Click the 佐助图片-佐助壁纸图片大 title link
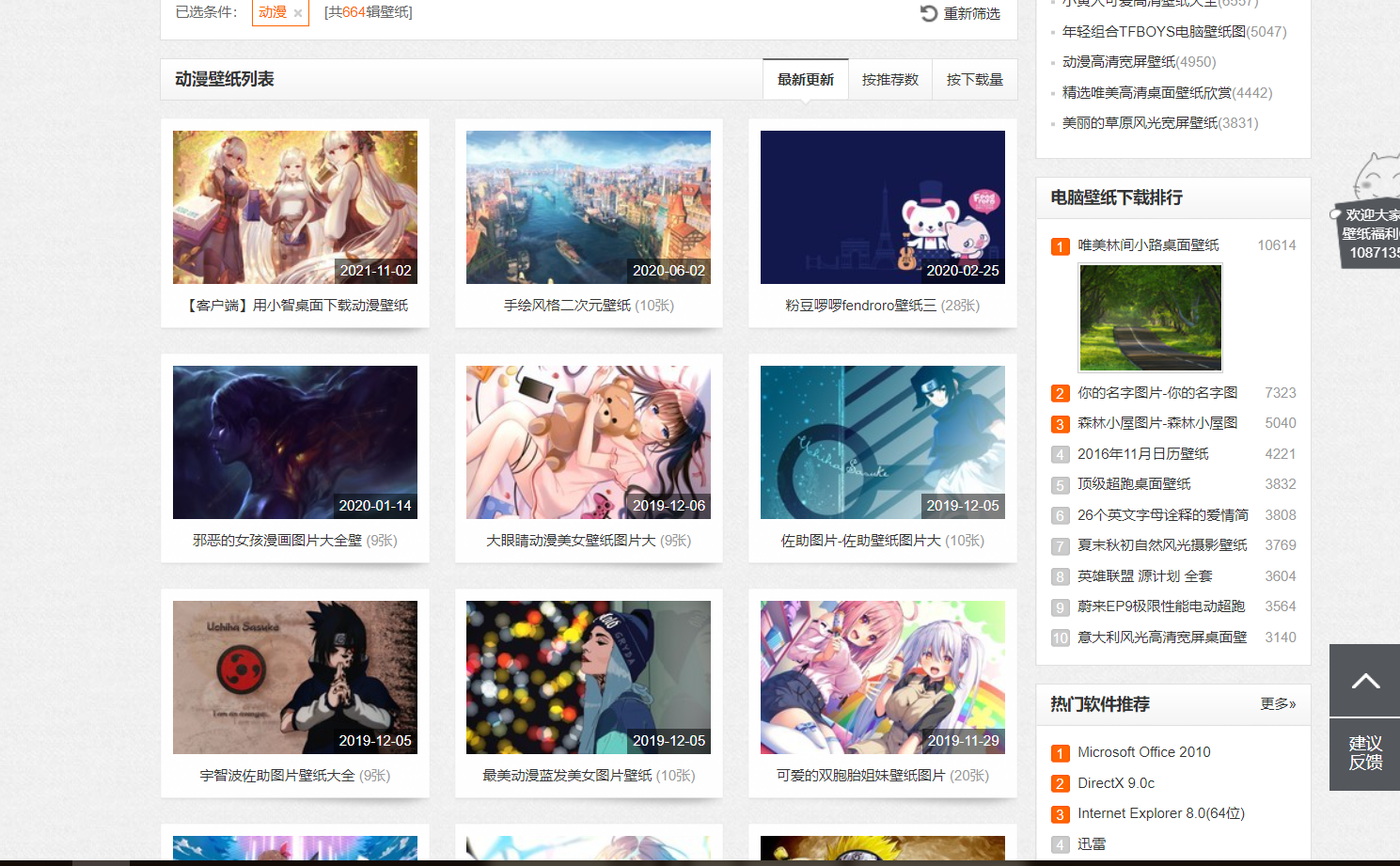Image resolution: width=1400 pixels, height=866 pixels. pos(861,541)
